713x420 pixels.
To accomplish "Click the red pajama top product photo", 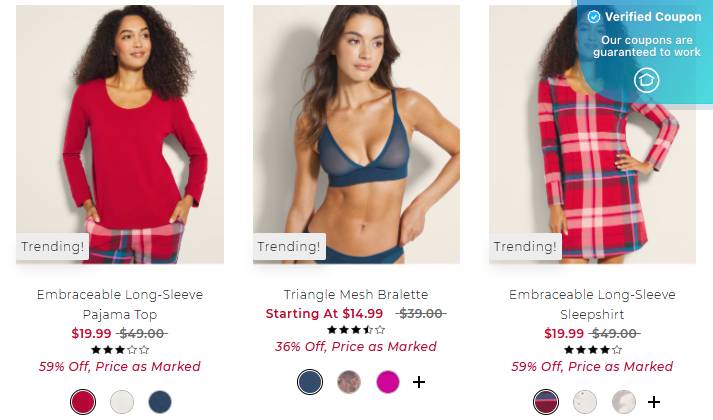I will tap(120, 135).
